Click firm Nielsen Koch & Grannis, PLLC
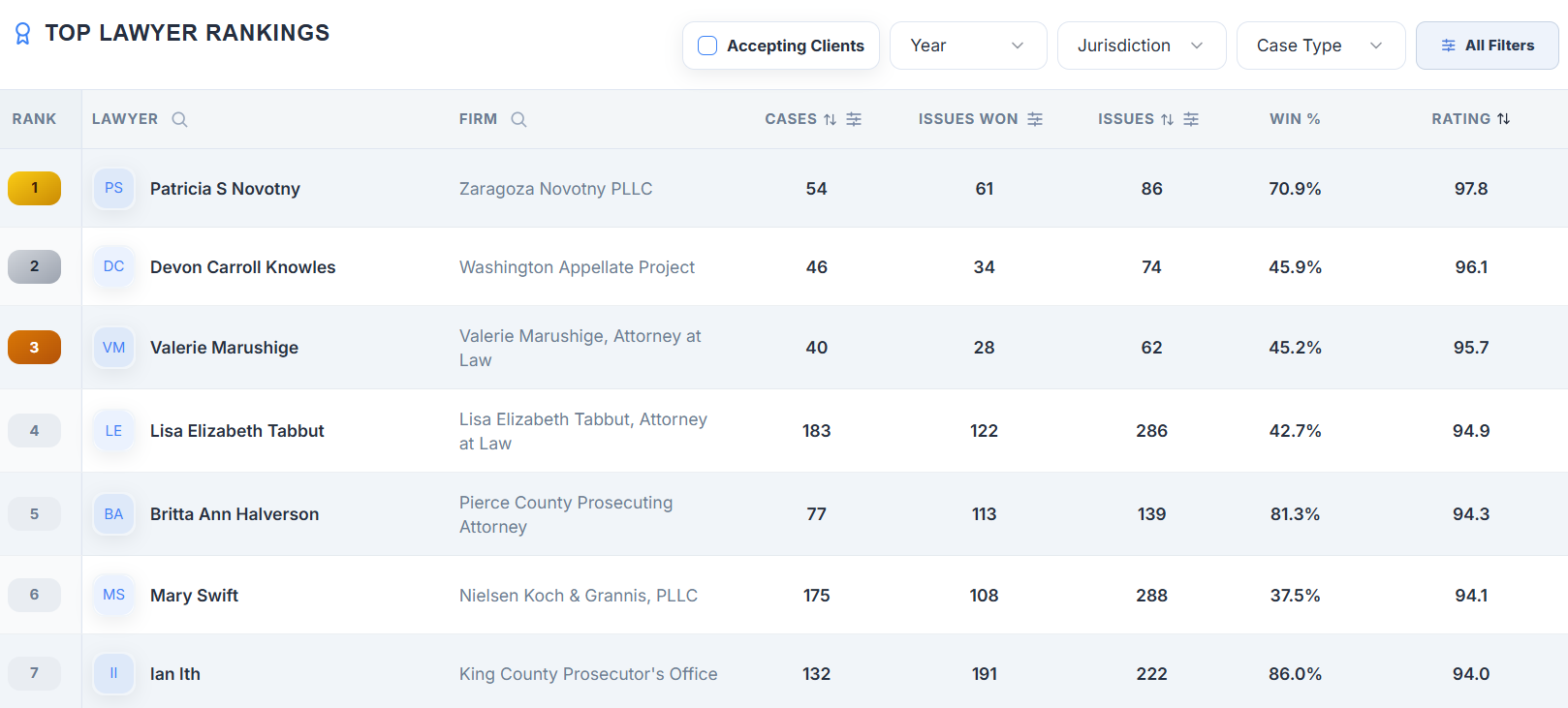The width and height of the screenshot is (1568, 708). pos(579,596)
